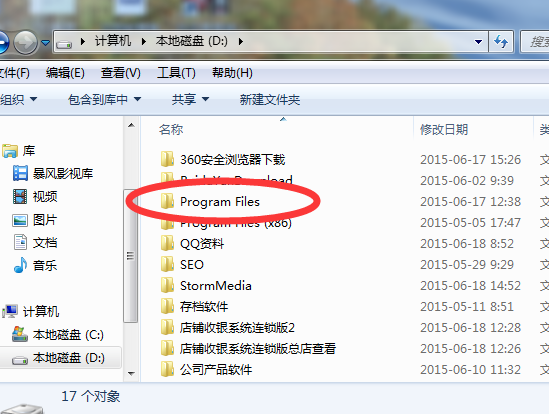
Task: Open the 查看(V) menu
Action: pyautogui.click(x=121, y=73)
